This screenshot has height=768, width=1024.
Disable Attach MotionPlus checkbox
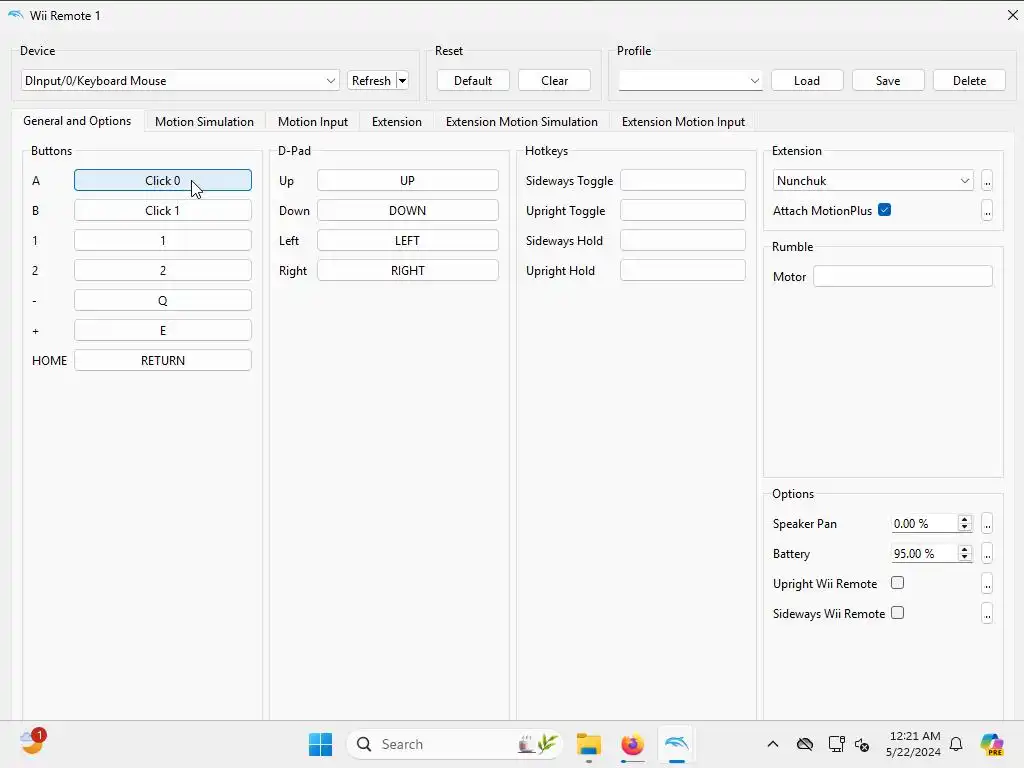[x=884, y=210]
